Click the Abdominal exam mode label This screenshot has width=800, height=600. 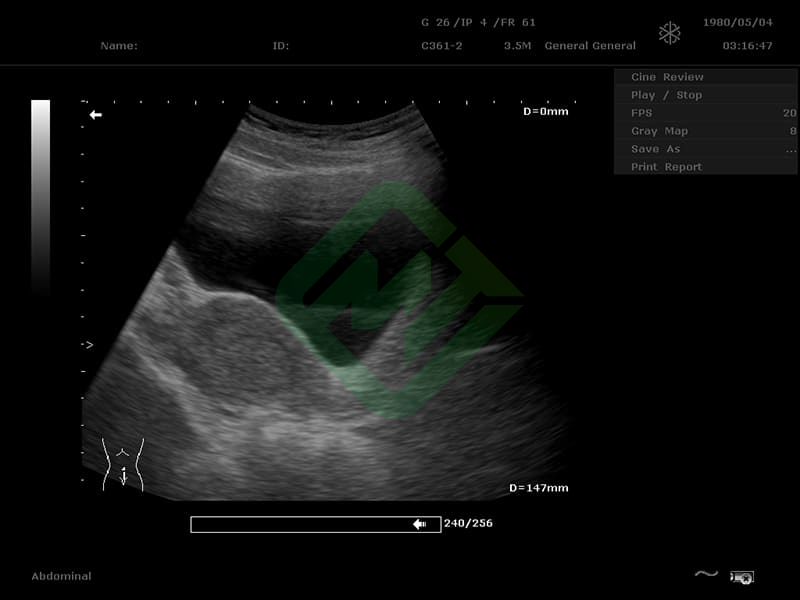tap(61, 576)
